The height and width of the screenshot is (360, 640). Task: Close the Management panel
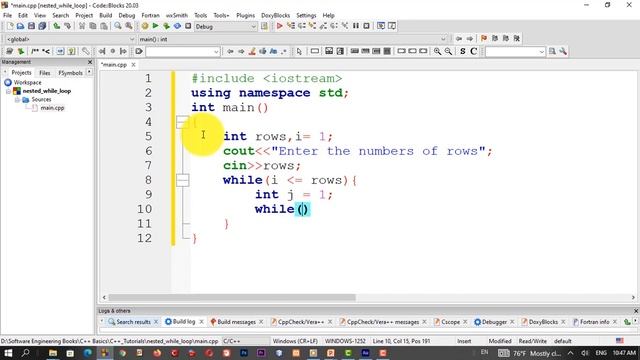coord(90,62)
